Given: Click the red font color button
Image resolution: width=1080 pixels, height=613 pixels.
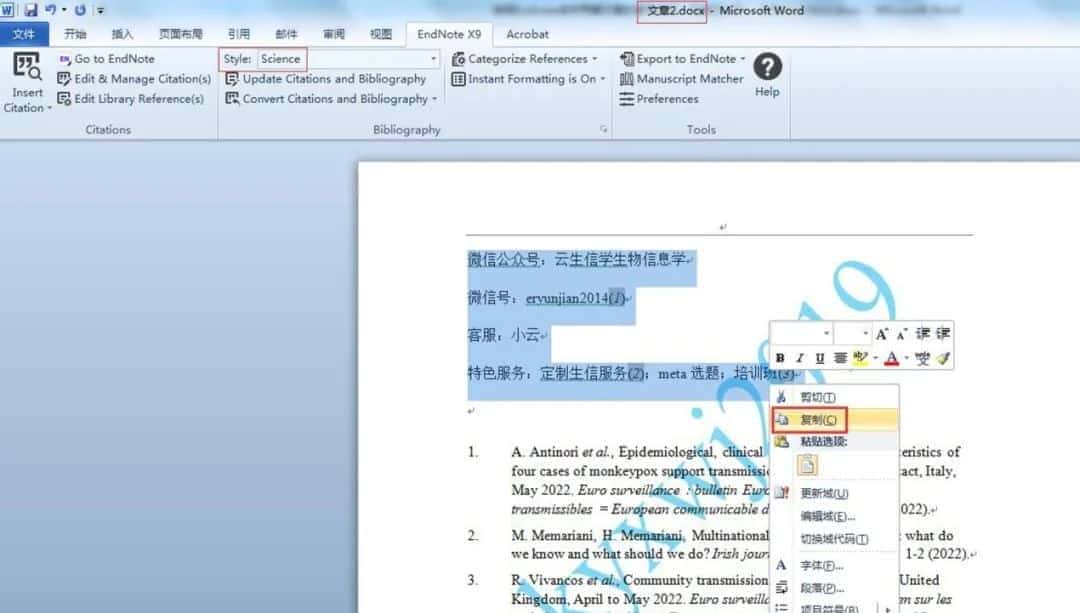Looking at the screenshot, I should pyautogui.click(x=893, y=358).
